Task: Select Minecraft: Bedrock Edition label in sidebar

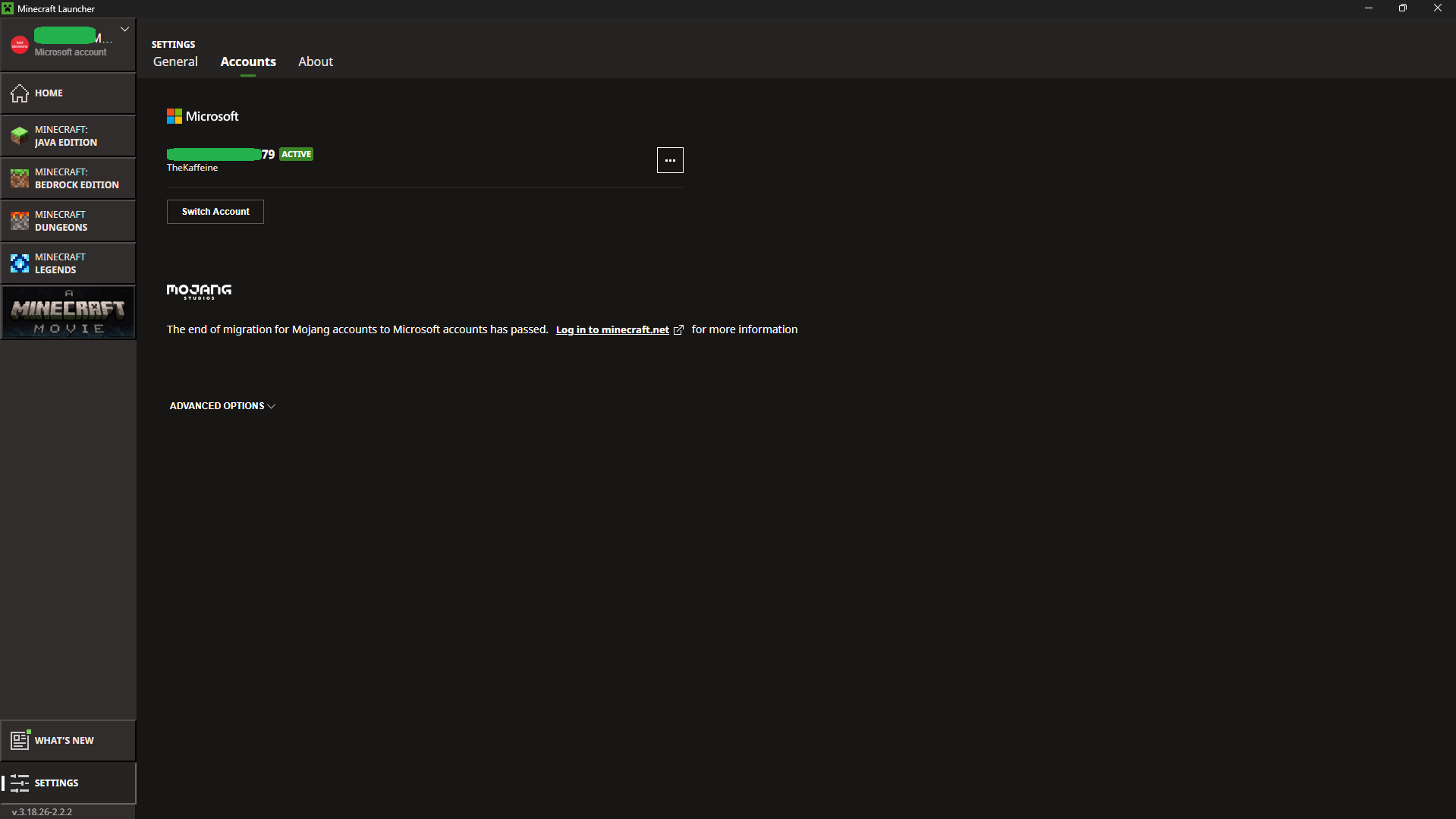Action: point(77,178)
